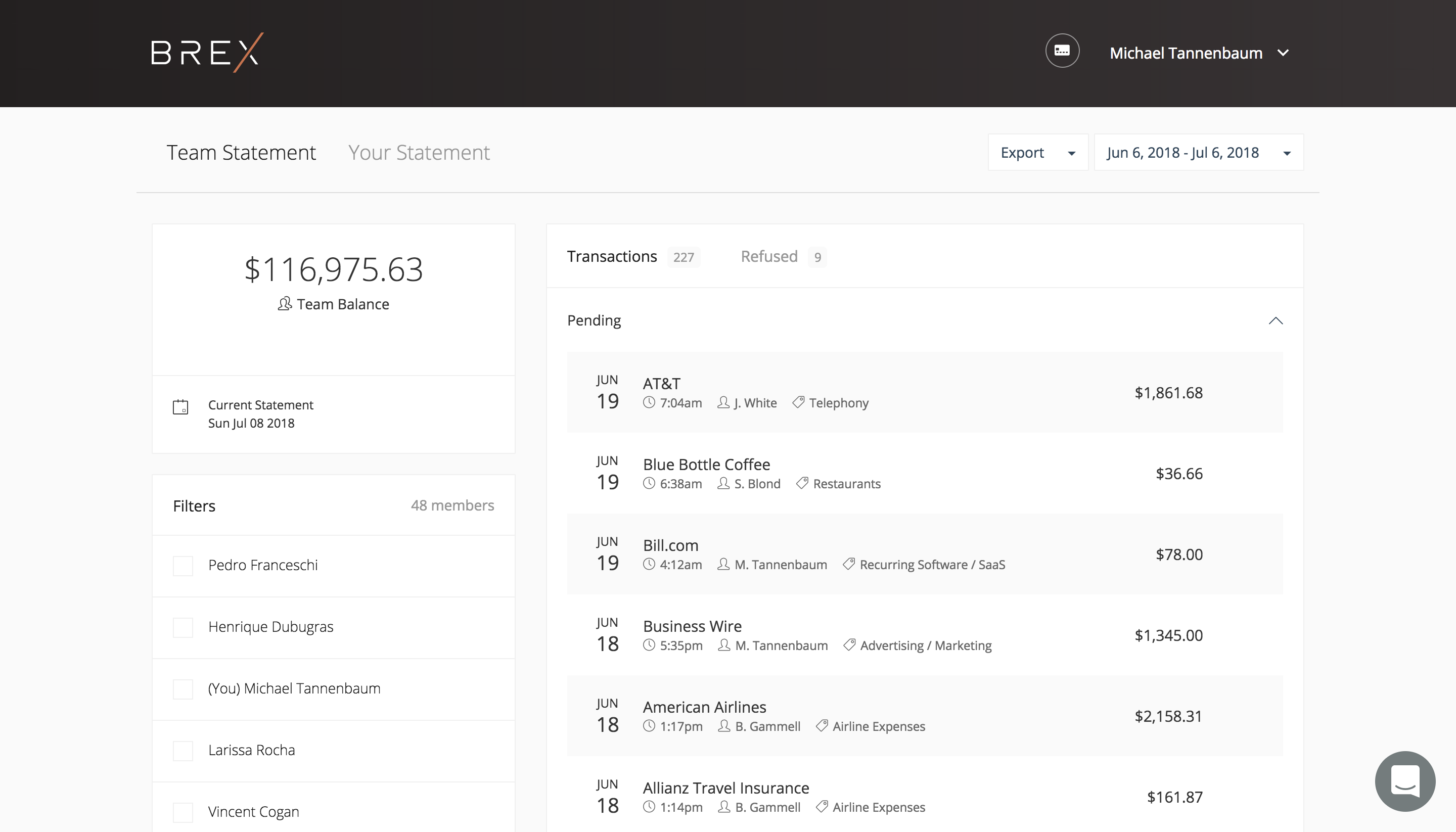Click the $1,345.00 amount
1456x832 pixels.
1168,635
